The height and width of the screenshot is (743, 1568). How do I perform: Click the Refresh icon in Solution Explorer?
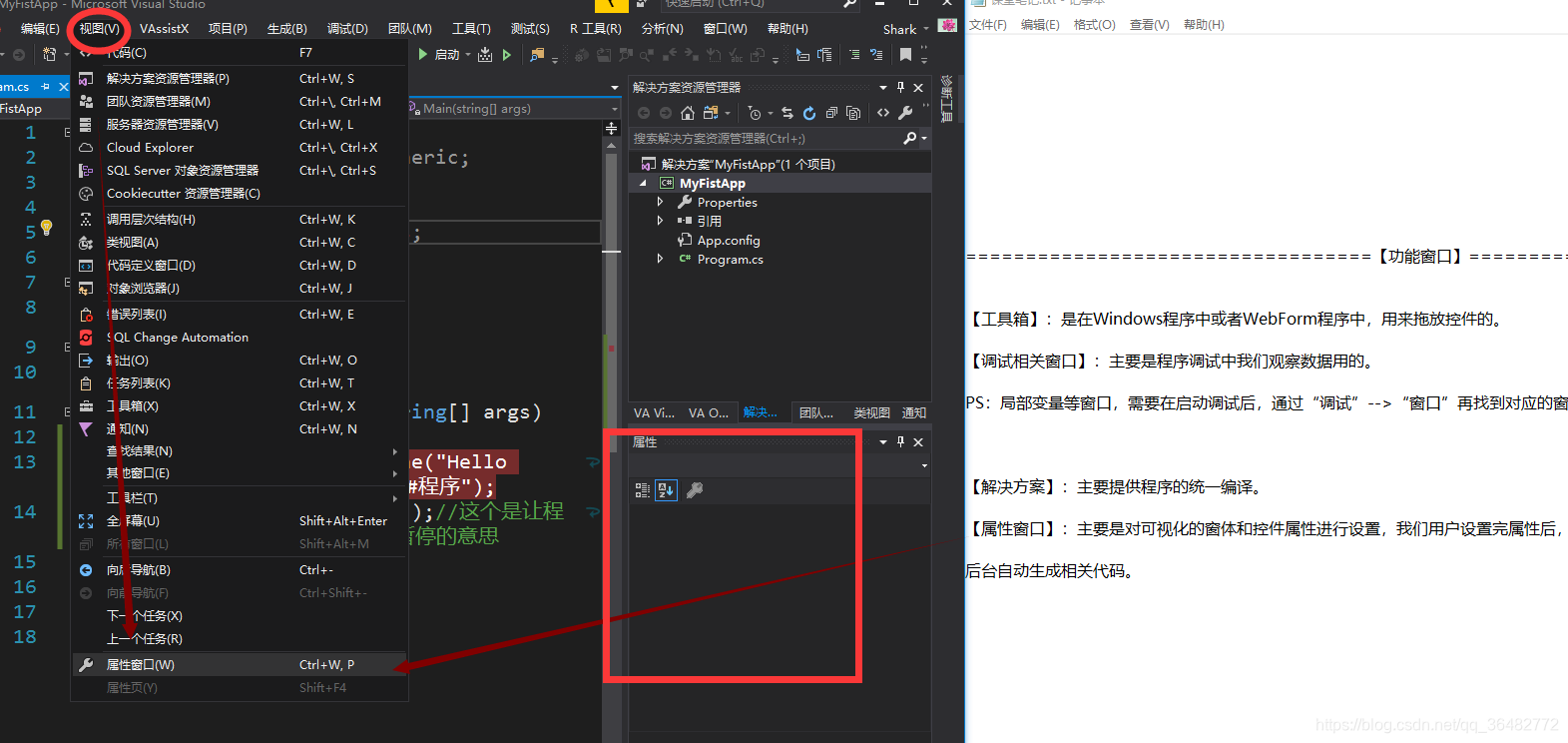click(809, 113)
